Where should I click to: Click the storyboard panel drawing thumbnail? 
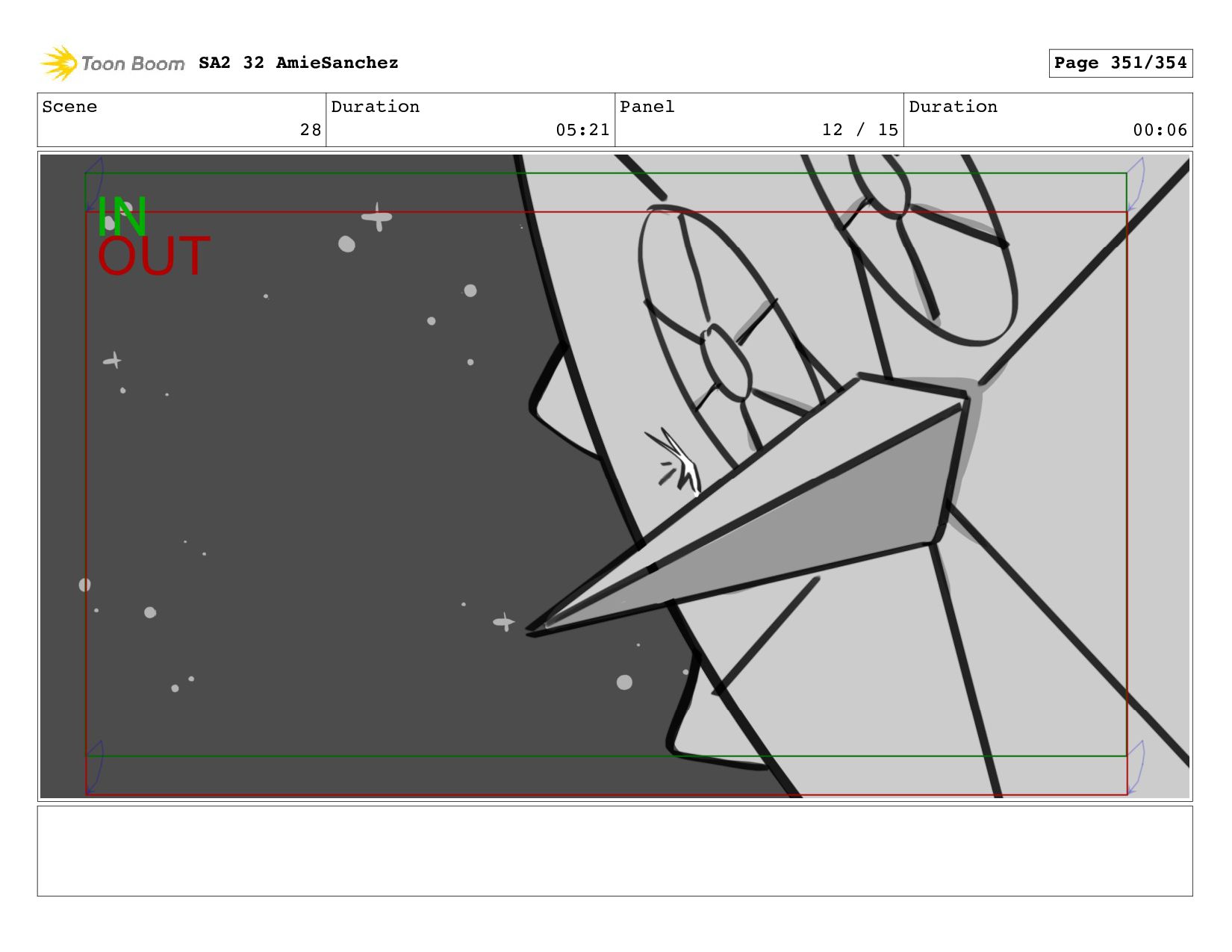[x=615, y=476]
